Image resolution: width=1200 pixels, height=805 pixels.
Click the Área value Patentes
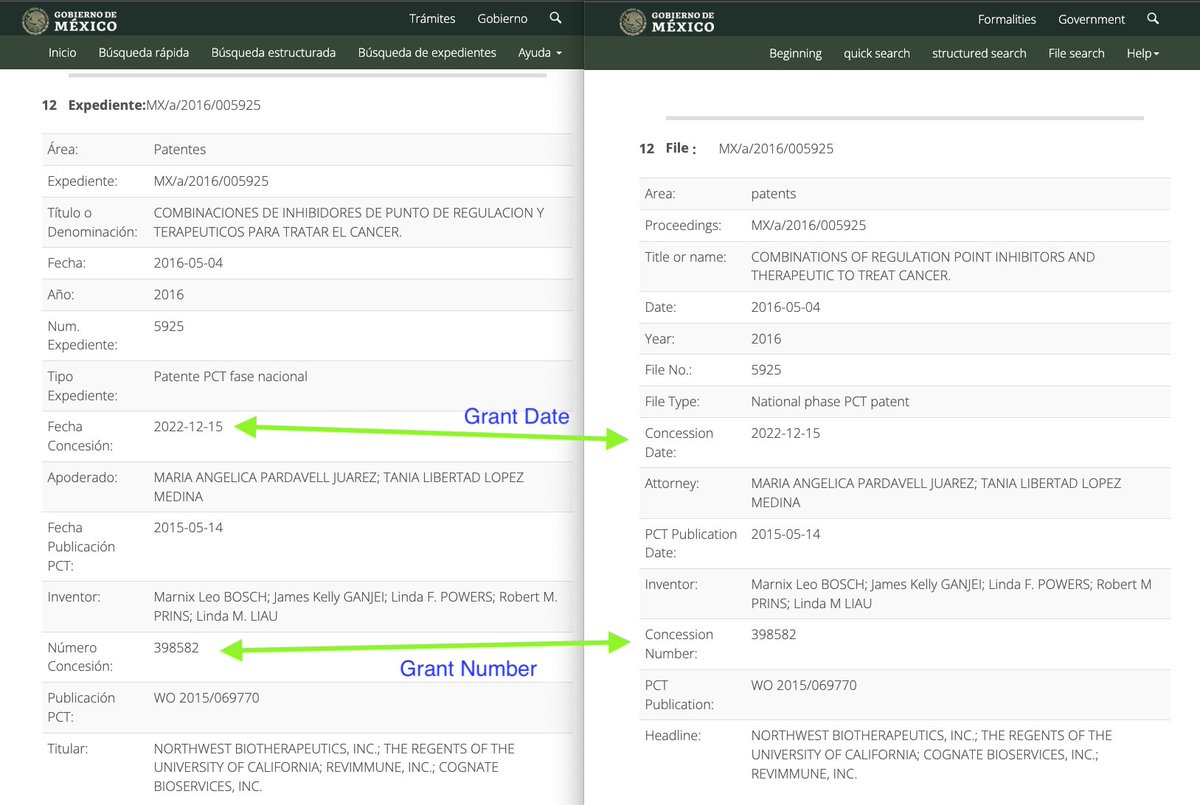point(180,149)
